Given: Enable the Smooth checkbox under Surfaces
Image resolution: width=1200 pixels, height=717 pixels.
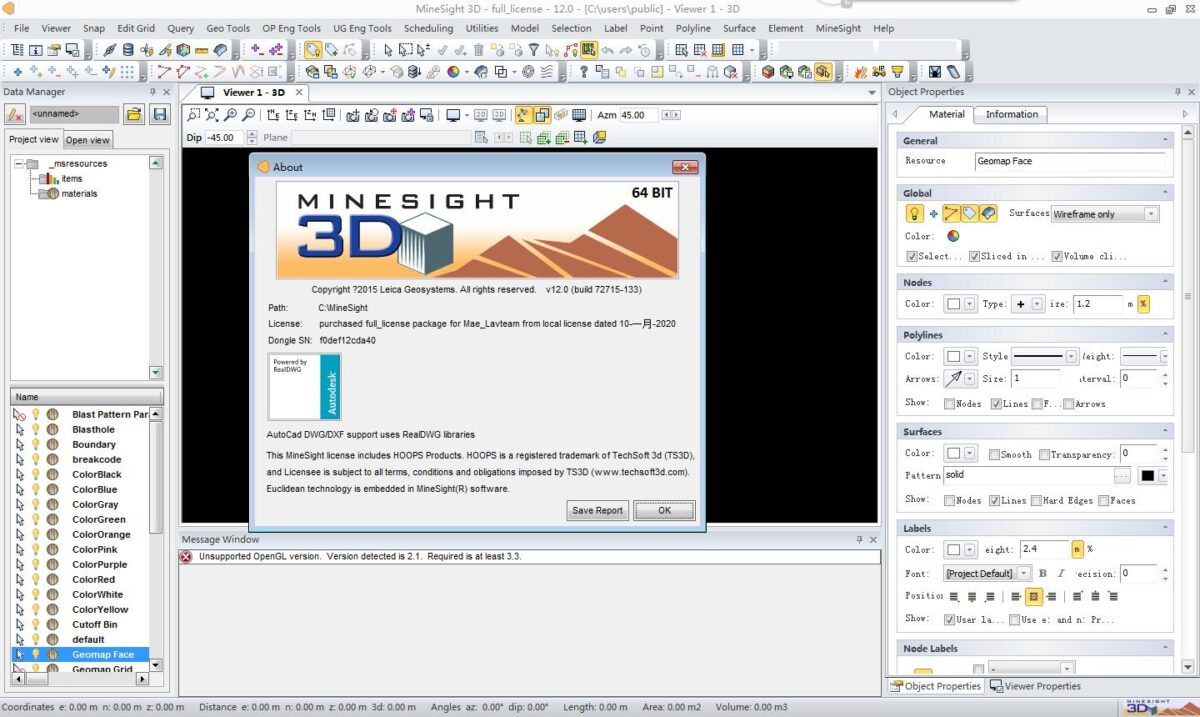Looking at the screenshot, I should click(x=995, y=454).
